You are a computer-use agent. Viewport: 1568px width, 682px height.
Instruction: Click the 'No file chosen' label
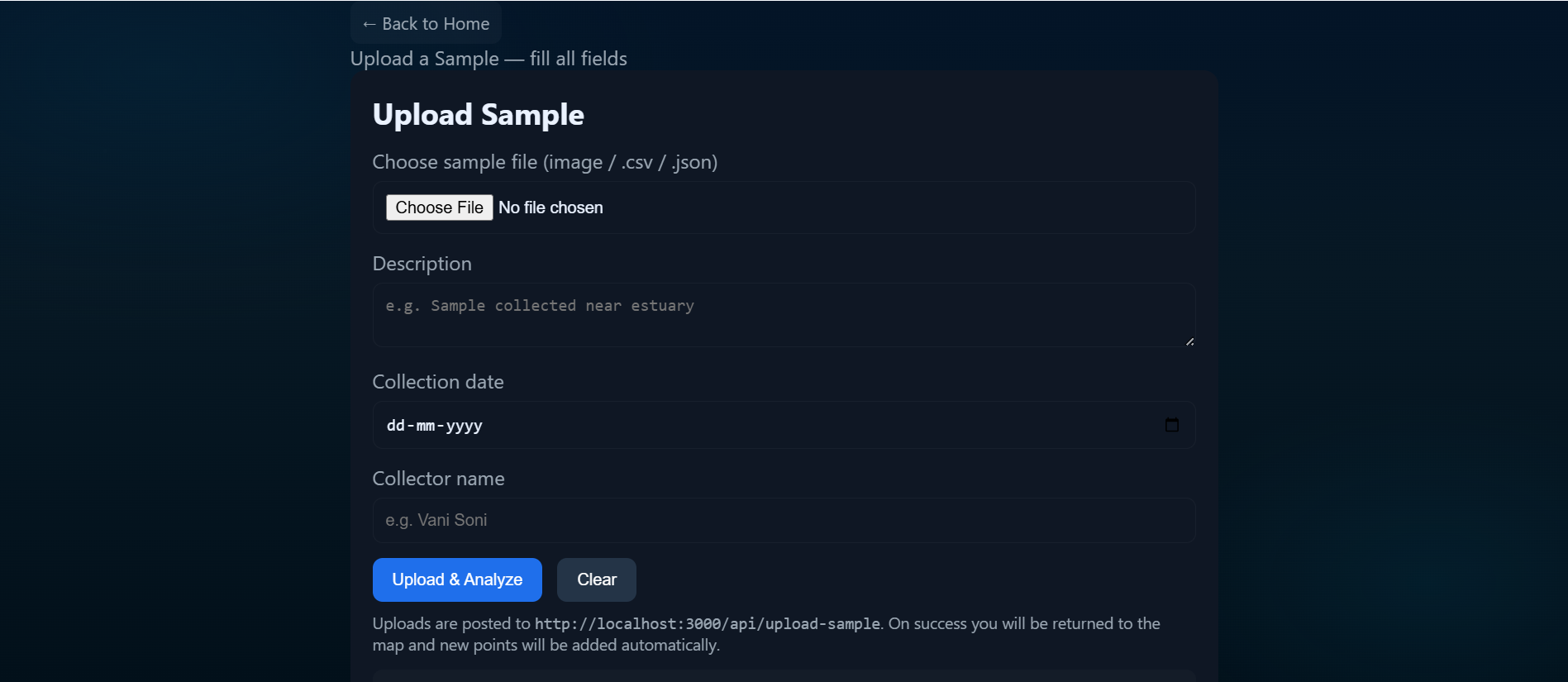(550, 207)
